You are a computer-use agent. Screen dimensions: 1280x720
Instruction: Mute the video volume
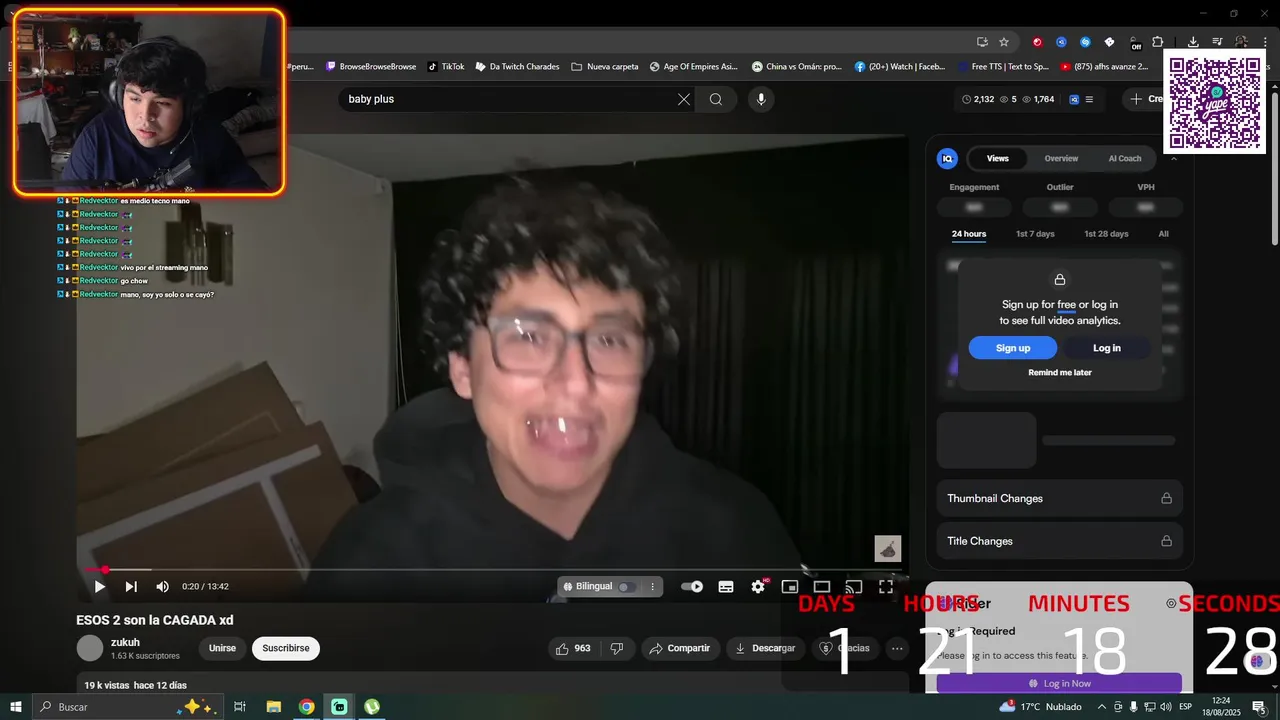point(162,587)
